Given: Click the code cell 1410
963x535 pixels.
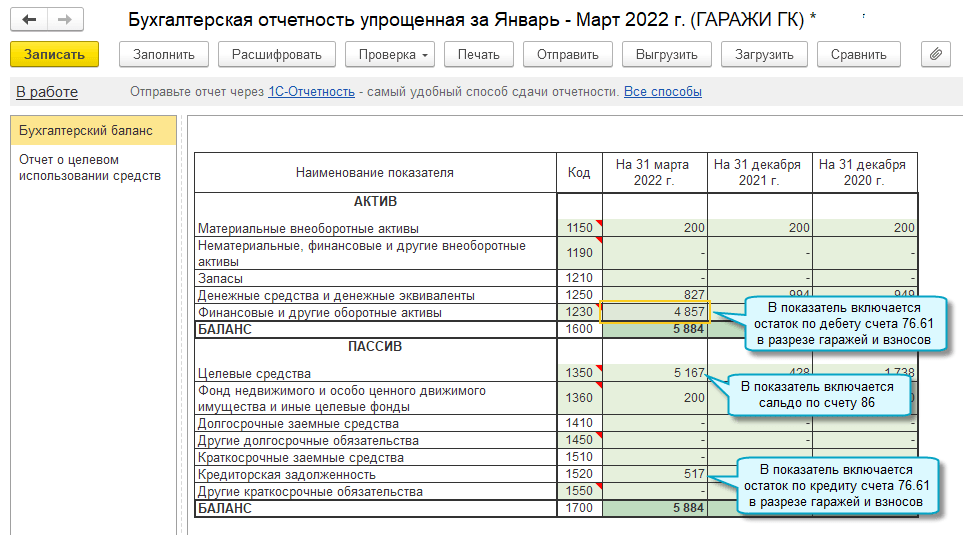Looking at the screenshot, I should (579, 423).
